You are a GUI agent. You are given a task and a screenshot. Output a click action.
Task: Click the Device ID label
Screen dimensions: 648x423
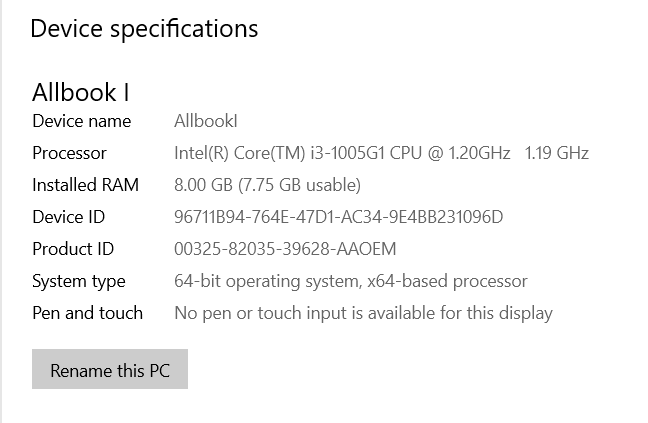(68, 217)
